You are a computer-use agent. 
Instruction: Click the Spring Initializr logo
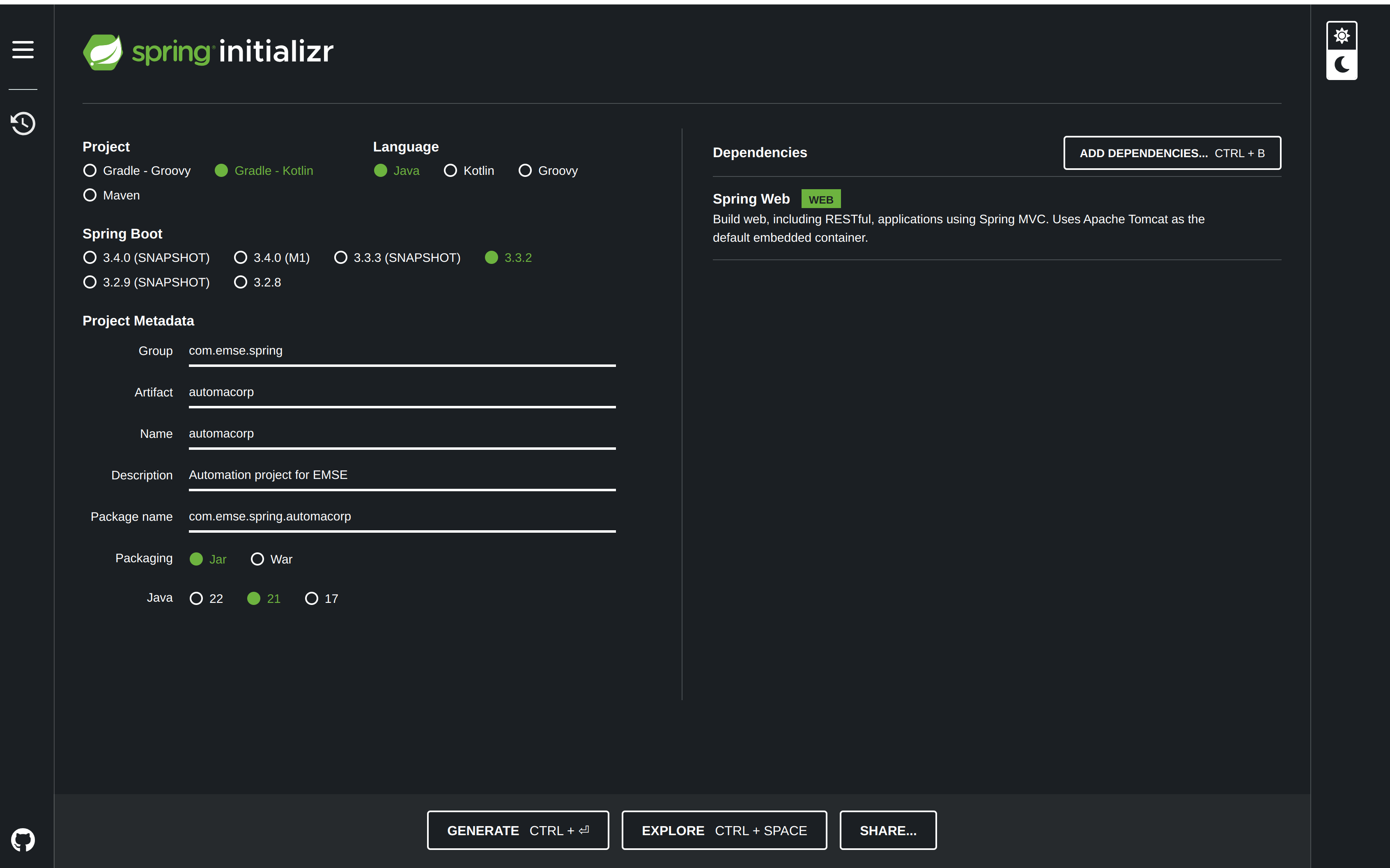208,52
